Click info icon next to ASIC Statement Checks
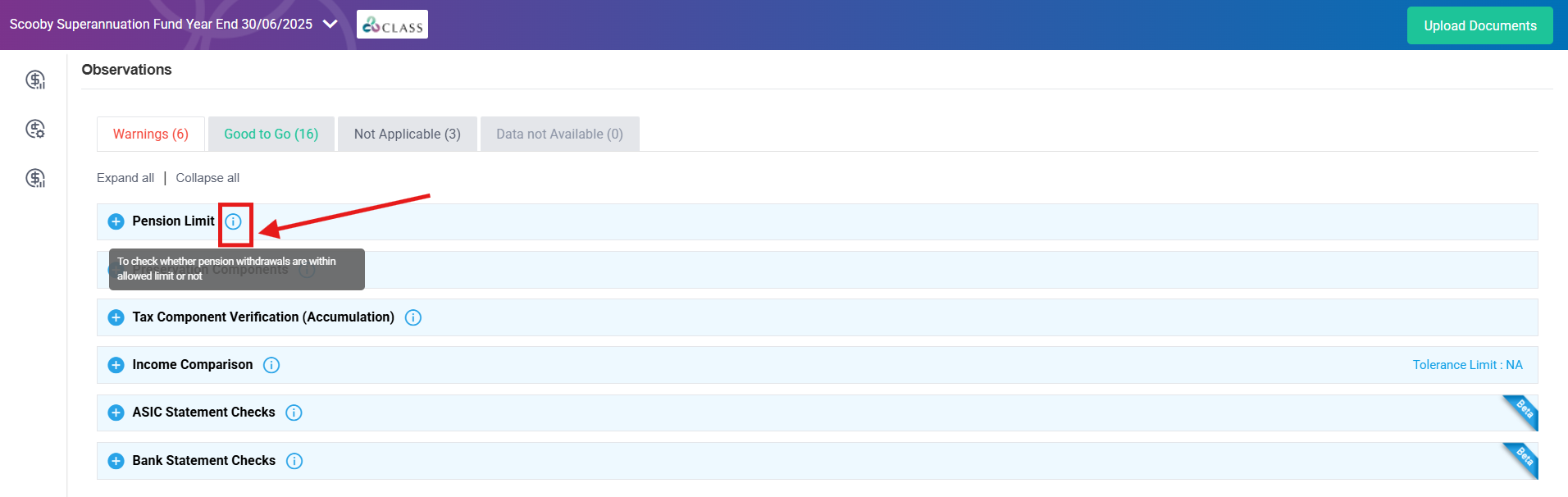The image size is (1568, 497). coord(294,413)
